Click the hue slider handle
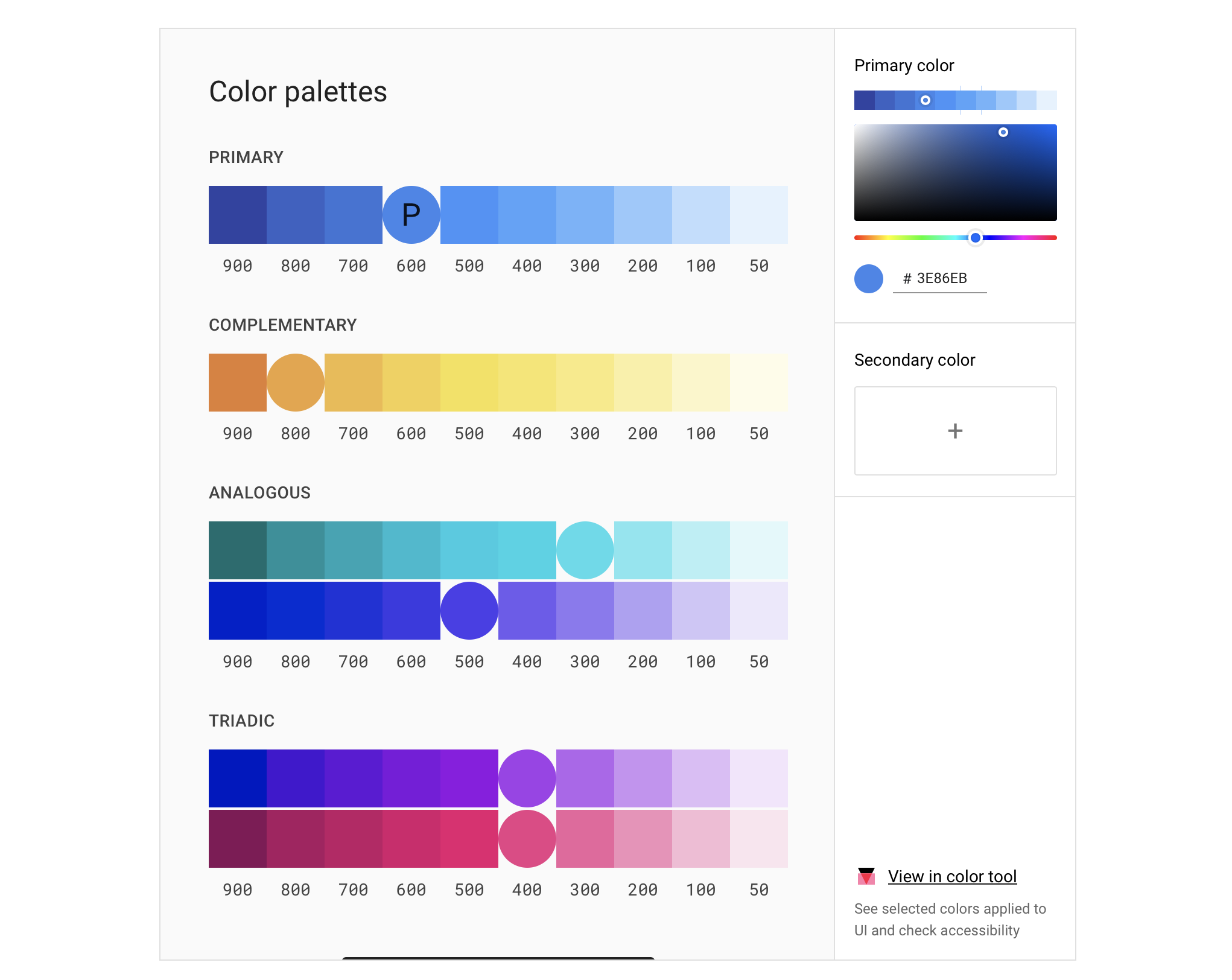1232x980 pixels. click(975, 238)
